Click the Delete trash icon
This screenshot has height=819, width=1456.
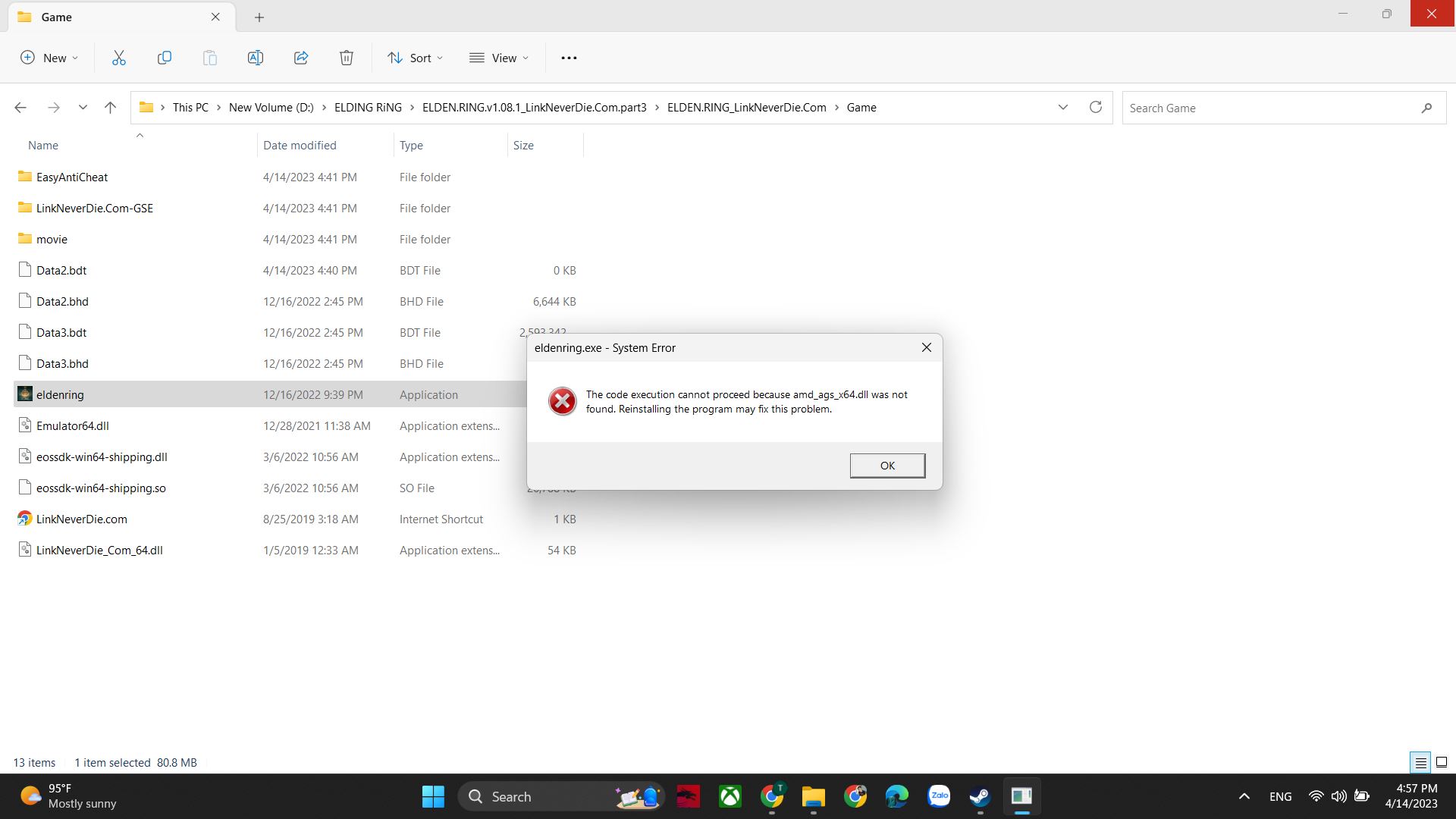(347, 58)
